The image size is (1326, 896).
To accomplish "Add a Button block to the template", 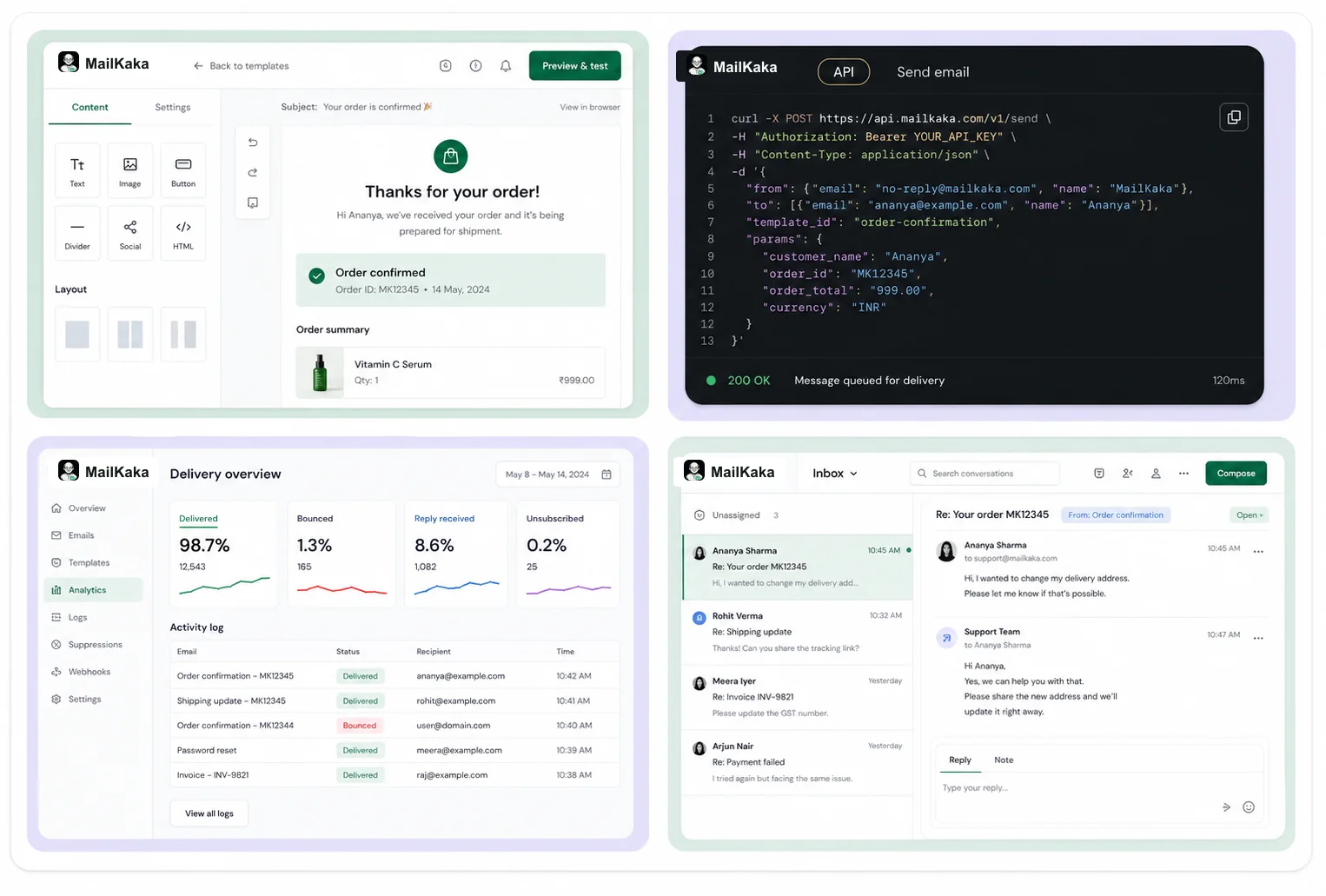I will [183, 171].
